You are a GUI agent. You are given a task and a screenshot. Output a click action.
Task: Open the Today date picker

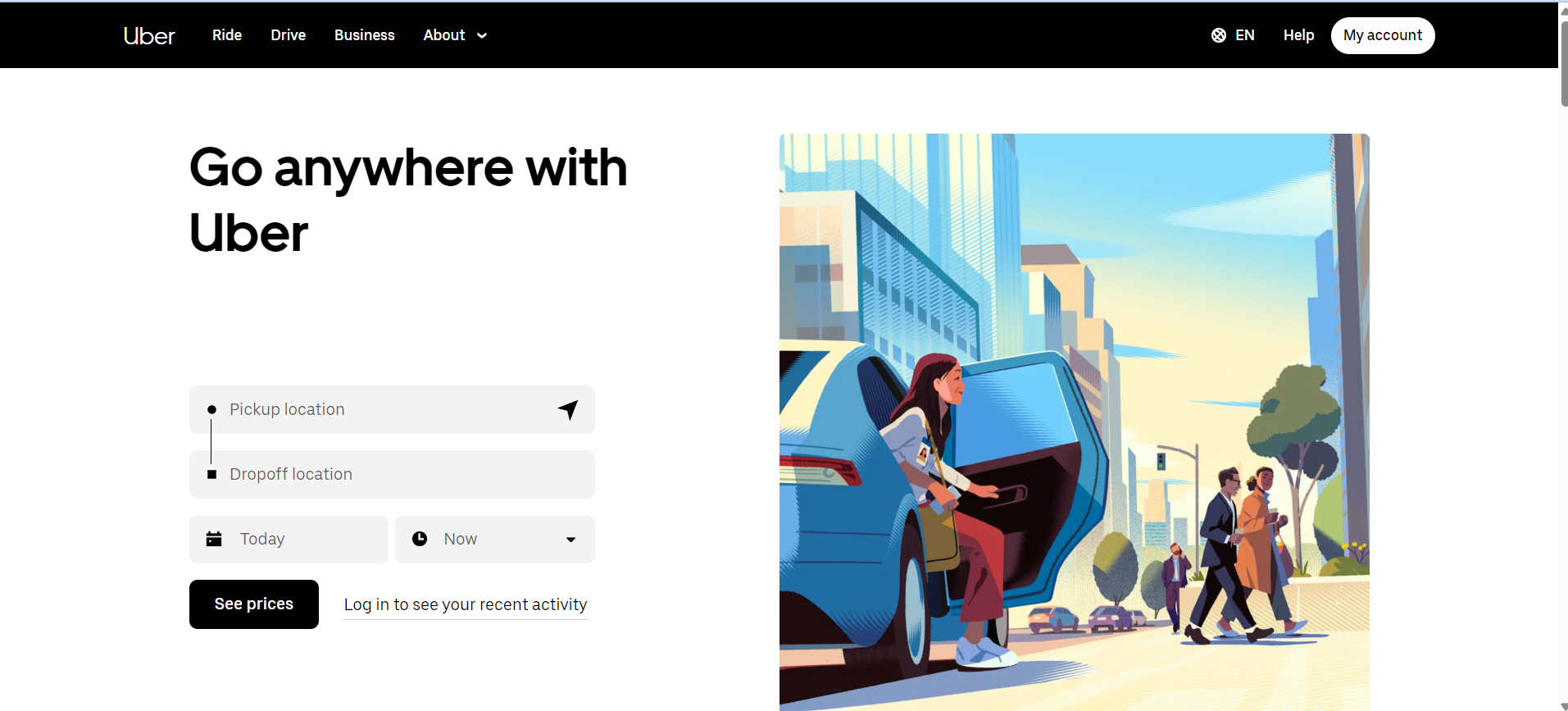coord(289,539)
